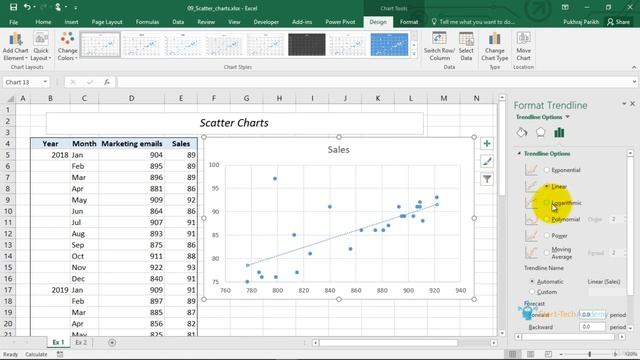This screenshot has width=640, height=360.
Task: Click the Marketing emails header cell
Action: [131, 144]
